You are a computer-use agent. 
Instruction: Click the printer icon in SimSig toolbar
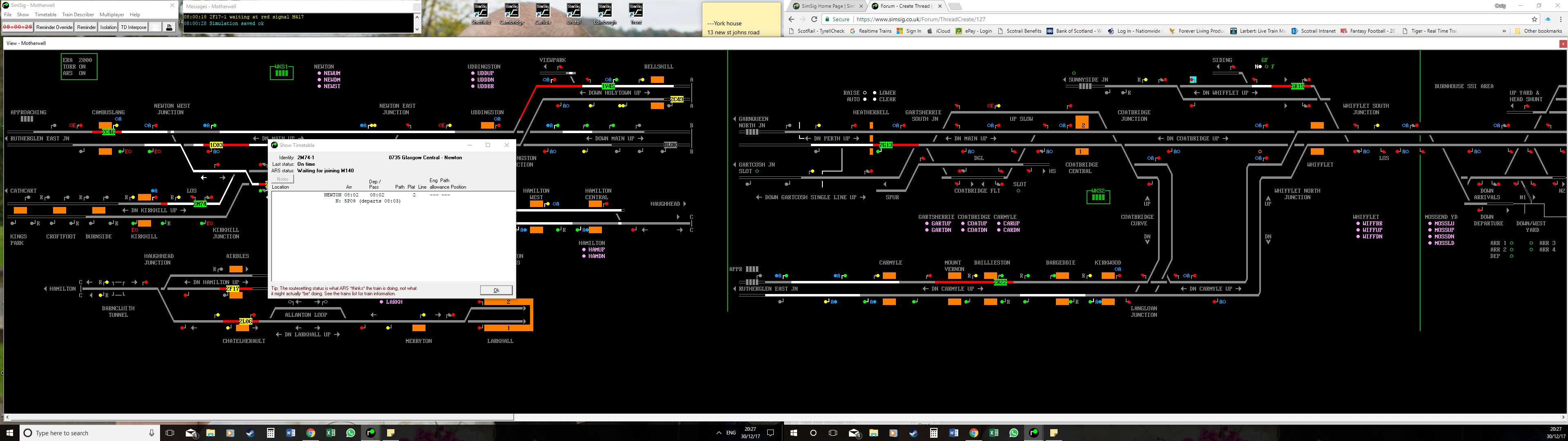coord(169,27)
